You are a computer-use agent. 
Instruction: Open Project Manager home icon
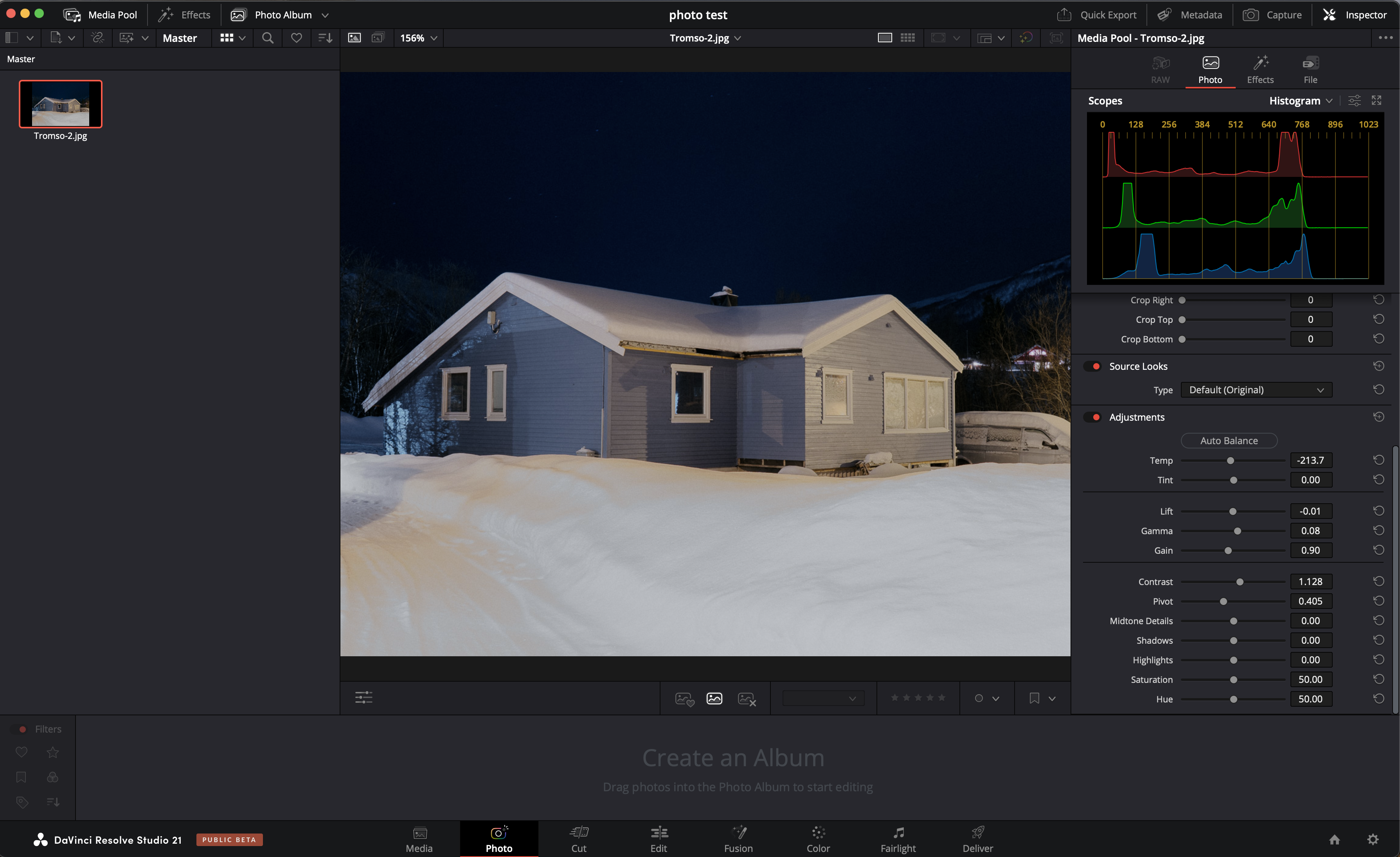(x=1335, y=839)
